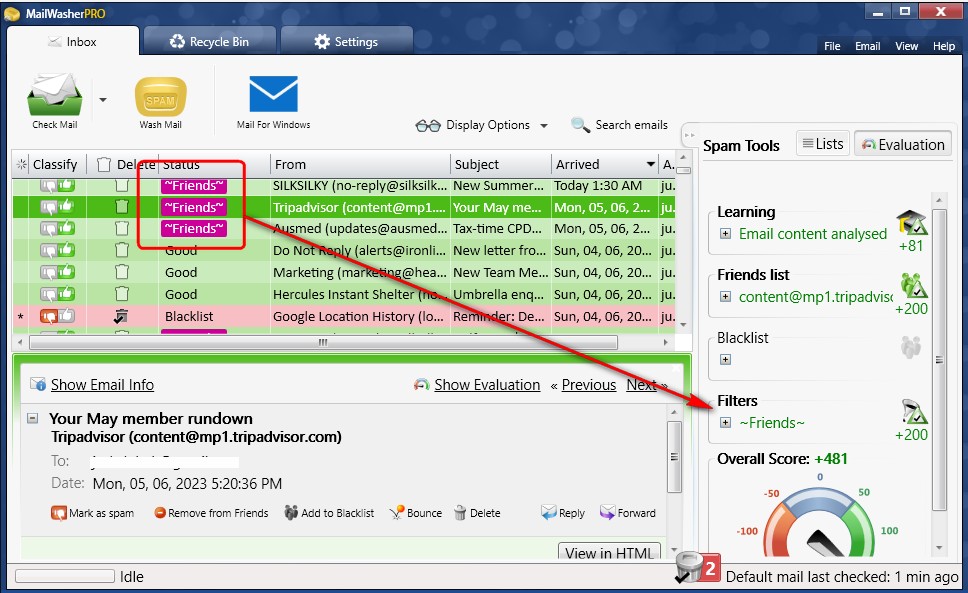Tick delete checkbox for Tripadvisor email
Viewport: 968px width, 593px height.
[x=122, y=207]
